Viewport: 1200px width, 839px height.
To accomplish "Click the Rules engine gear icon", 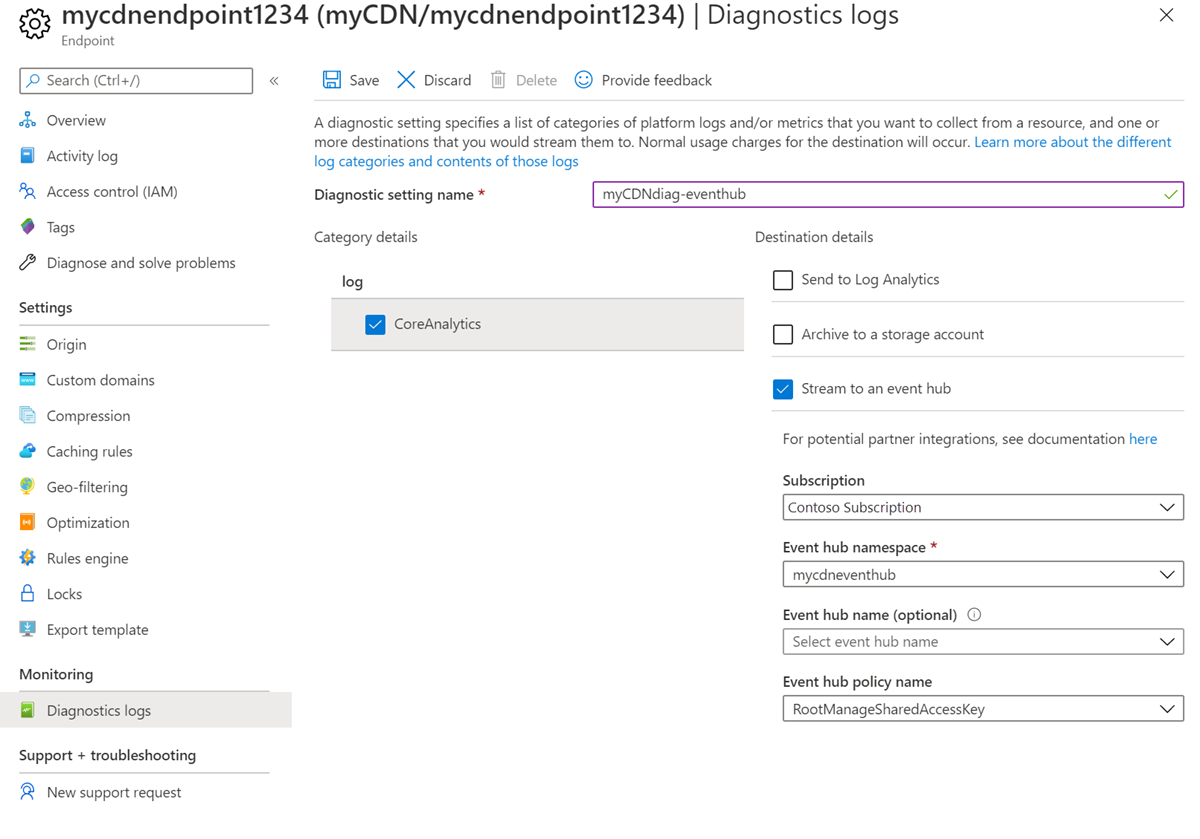I will (x=28, y=558).
